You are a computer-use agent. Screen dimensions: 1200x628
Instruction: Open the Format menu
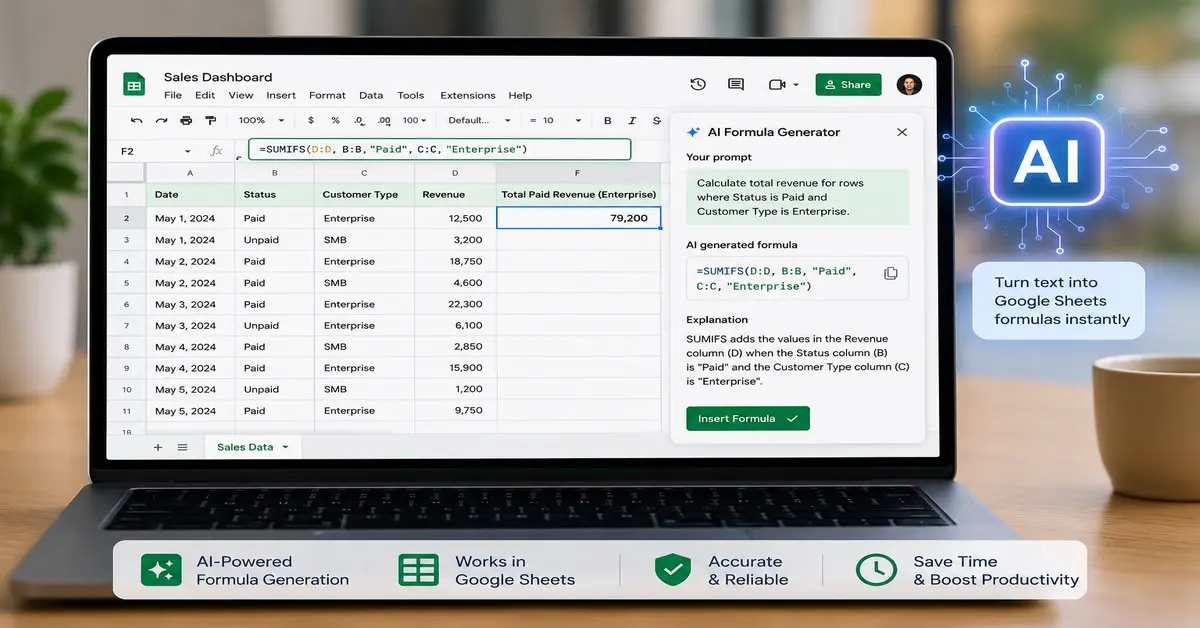pyautogui.click(x=327, y=96)
